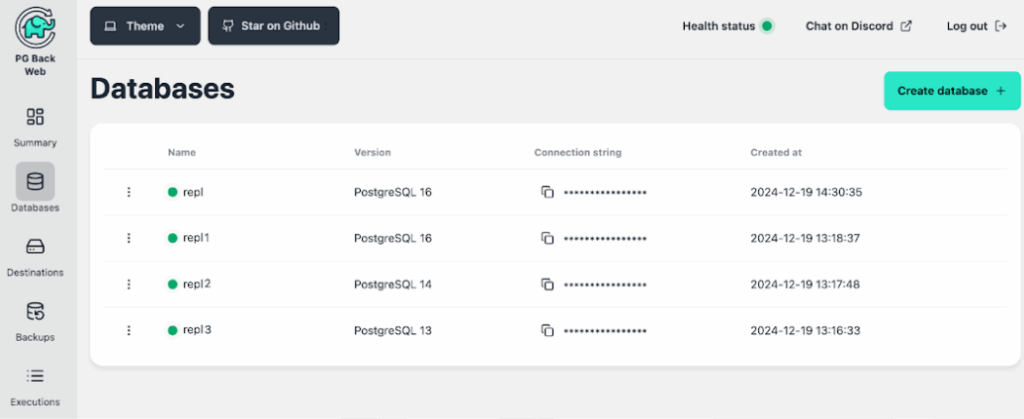Select the Databases sidebar icon
The image size is (1024, 419).
[35, 182]
